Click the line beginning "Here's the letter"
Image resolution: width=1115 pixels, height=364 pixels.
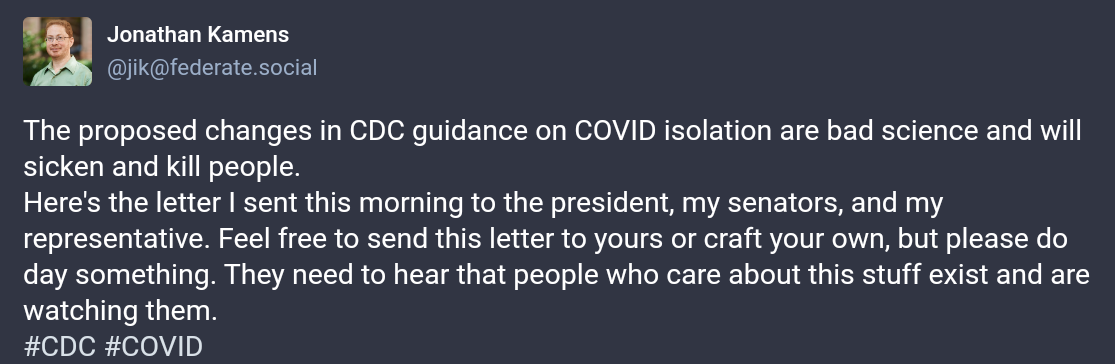[x=484, y=203]
